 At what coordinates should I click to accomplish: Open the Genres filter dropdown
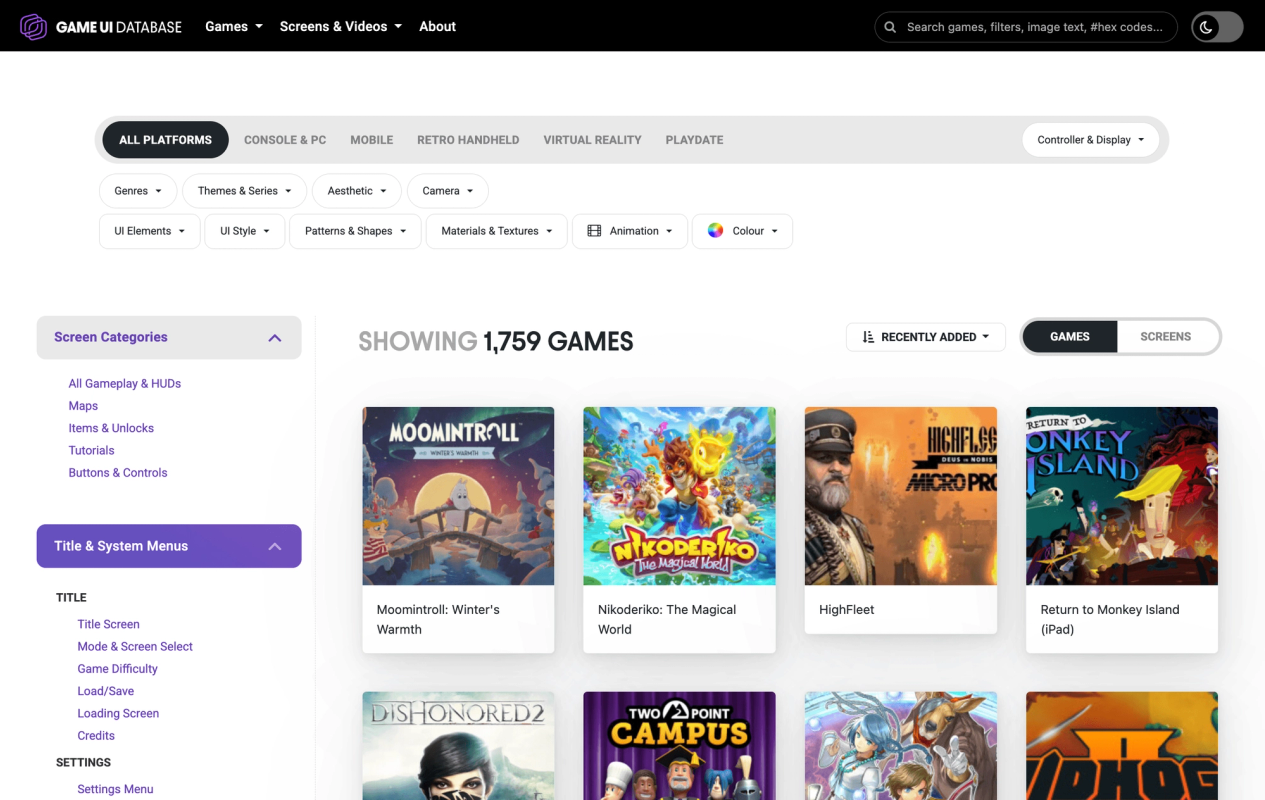(x=138, y=191)
